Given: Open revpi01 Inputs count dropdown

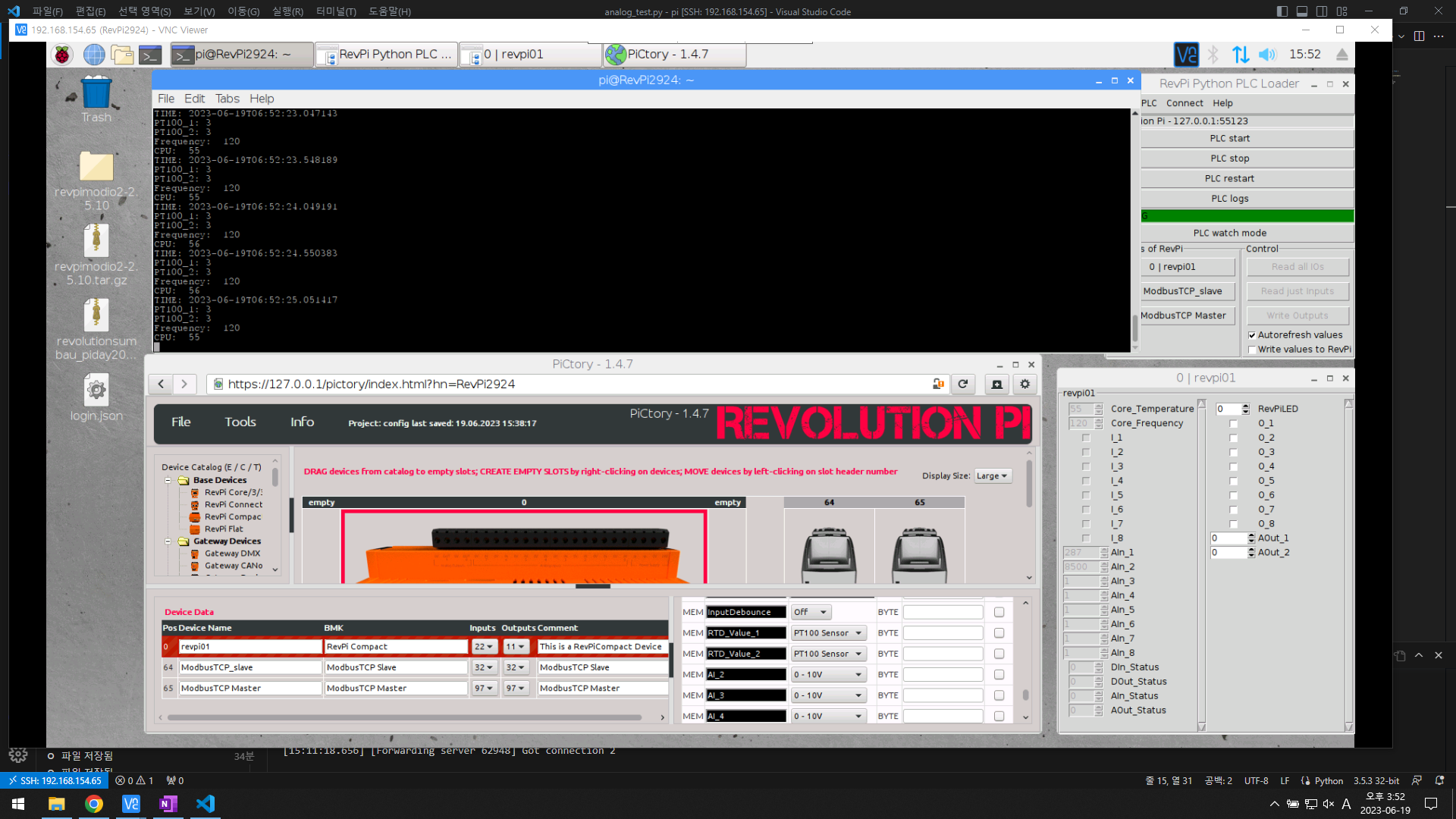Looking at the screenshot, I should 484,647.
